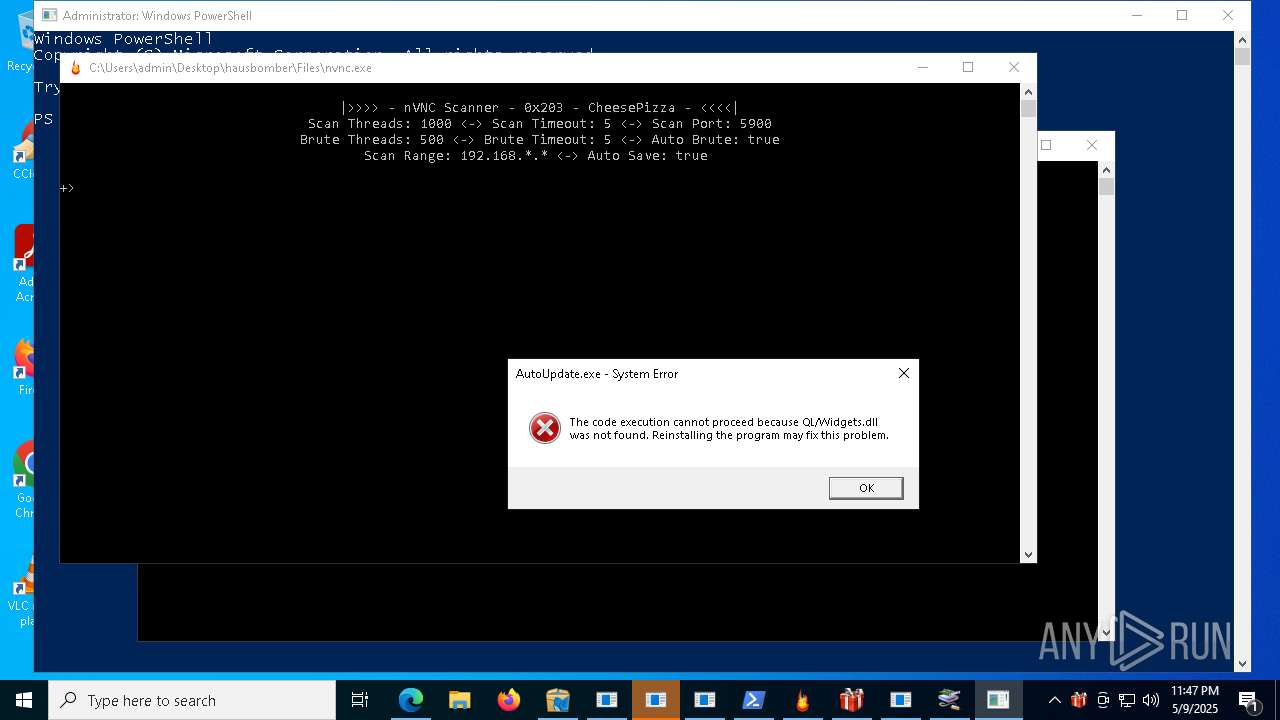Click the nvnc console scrollbar down arrow

[x=1028, y=554]
